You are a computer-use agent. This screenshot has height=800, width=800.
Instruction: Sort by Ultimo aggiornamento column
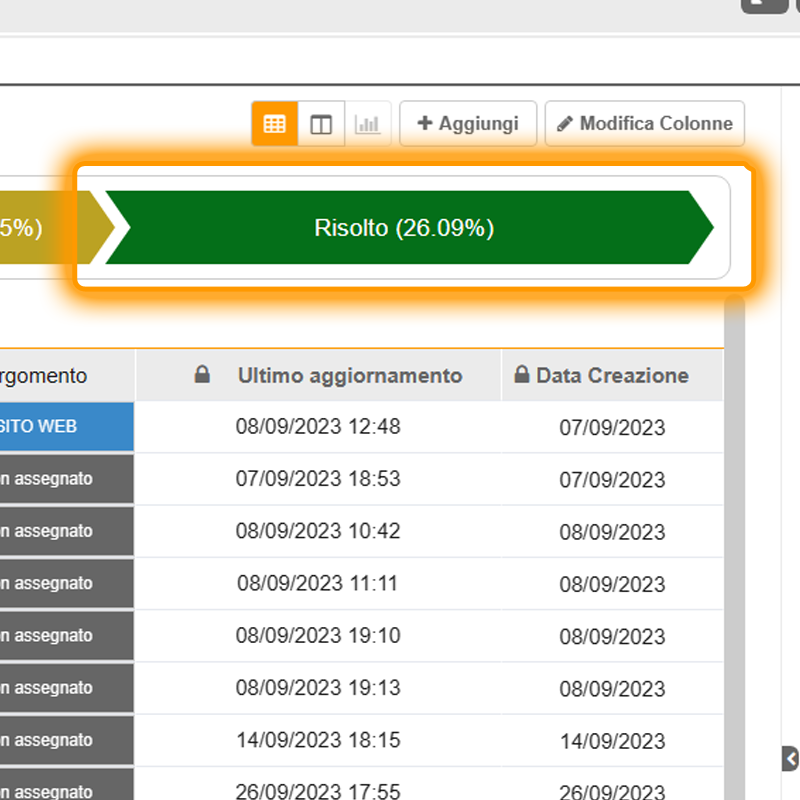pos(350,376)
